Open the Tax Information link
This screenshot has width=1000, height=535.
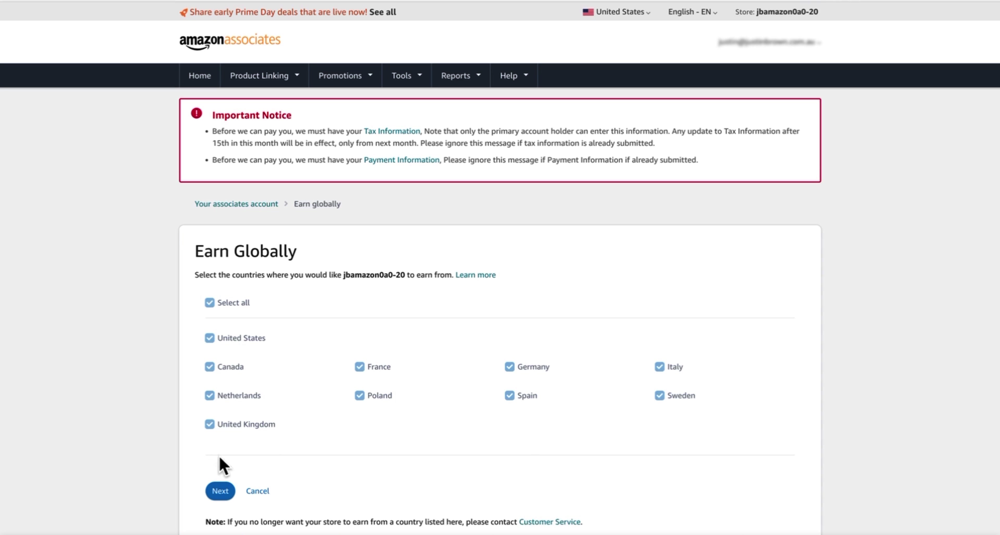pos(392,131)
